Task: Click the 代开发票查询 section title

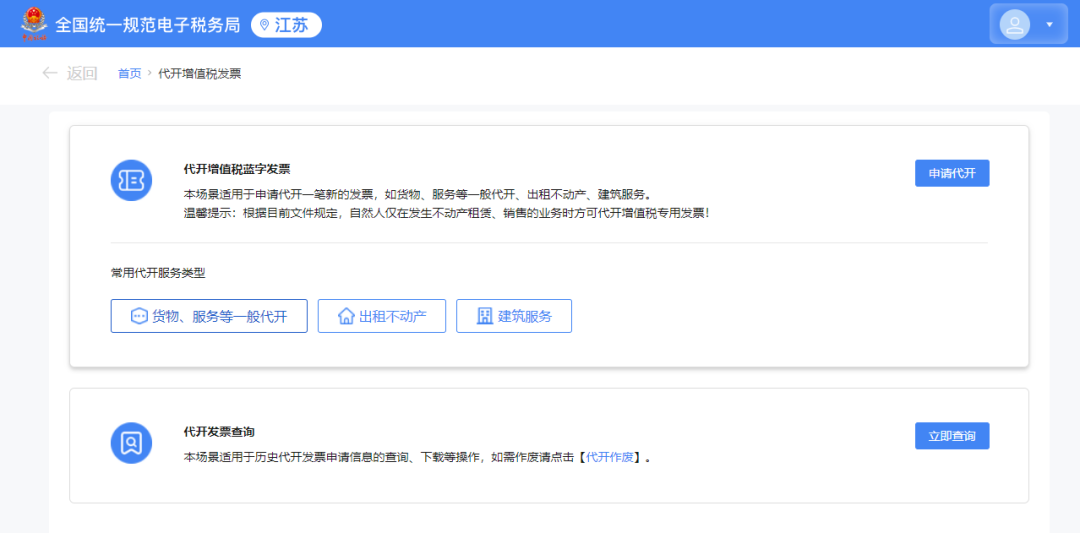Action: click(219, 432)
